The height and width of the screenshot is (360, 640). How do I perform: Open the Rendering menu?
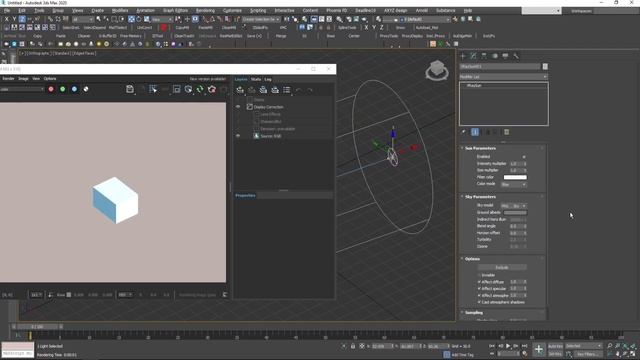point(205,10)
